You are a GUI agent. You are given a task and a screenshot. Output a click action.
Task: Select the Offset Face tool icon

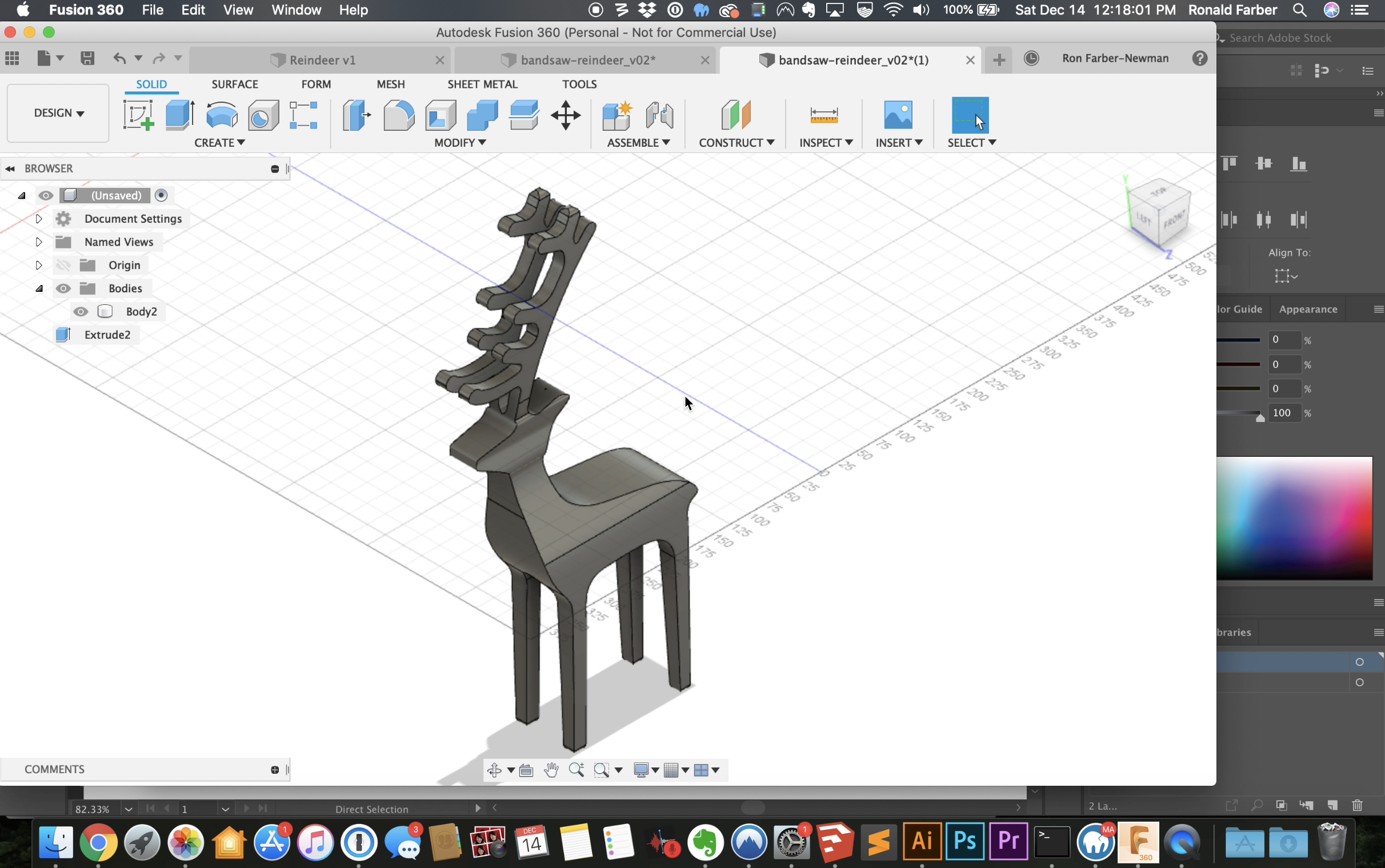tap(524, 115)
